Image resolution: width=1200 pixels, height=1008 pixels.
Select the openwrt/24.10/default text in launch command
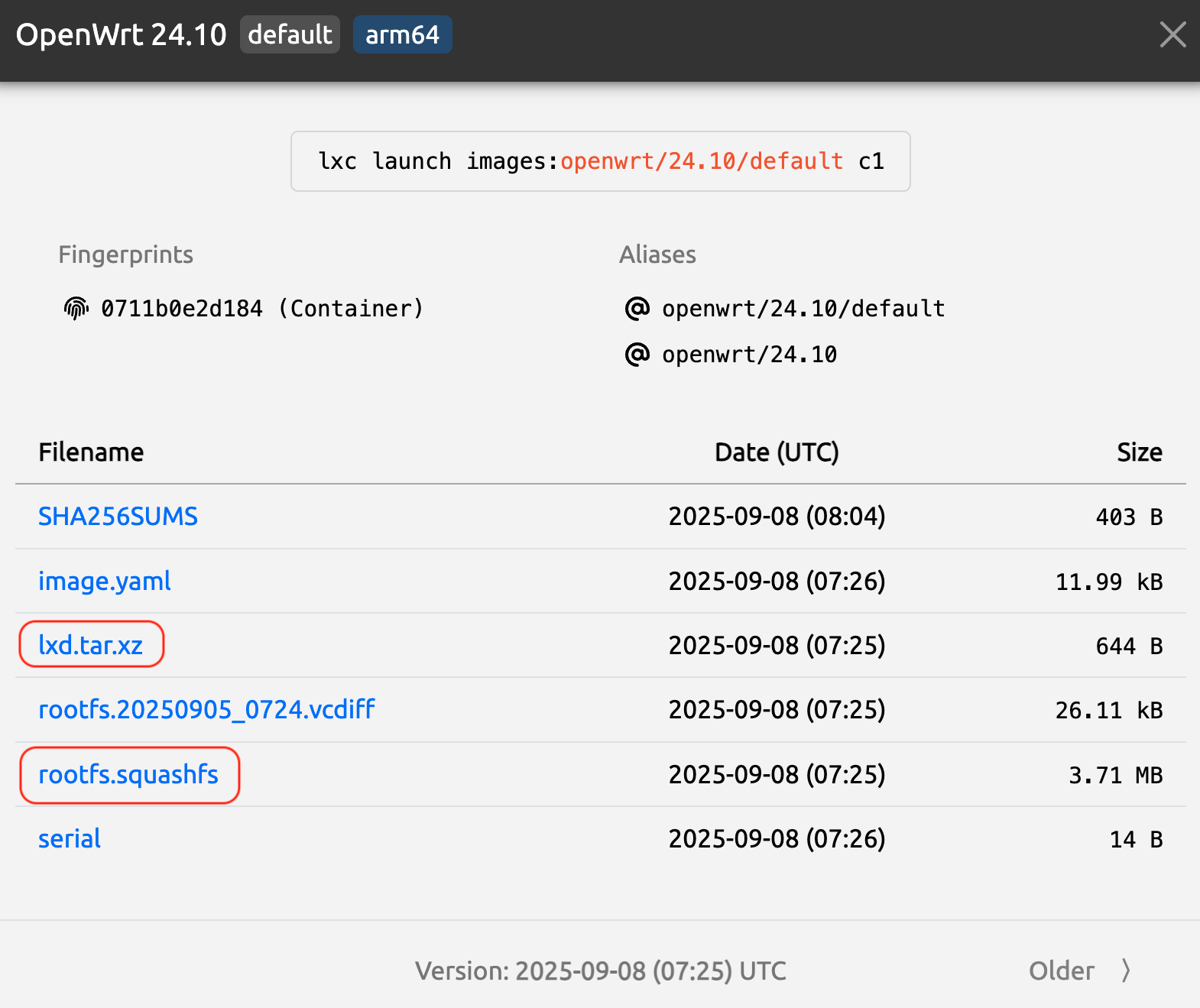click(x=702, y=161)
